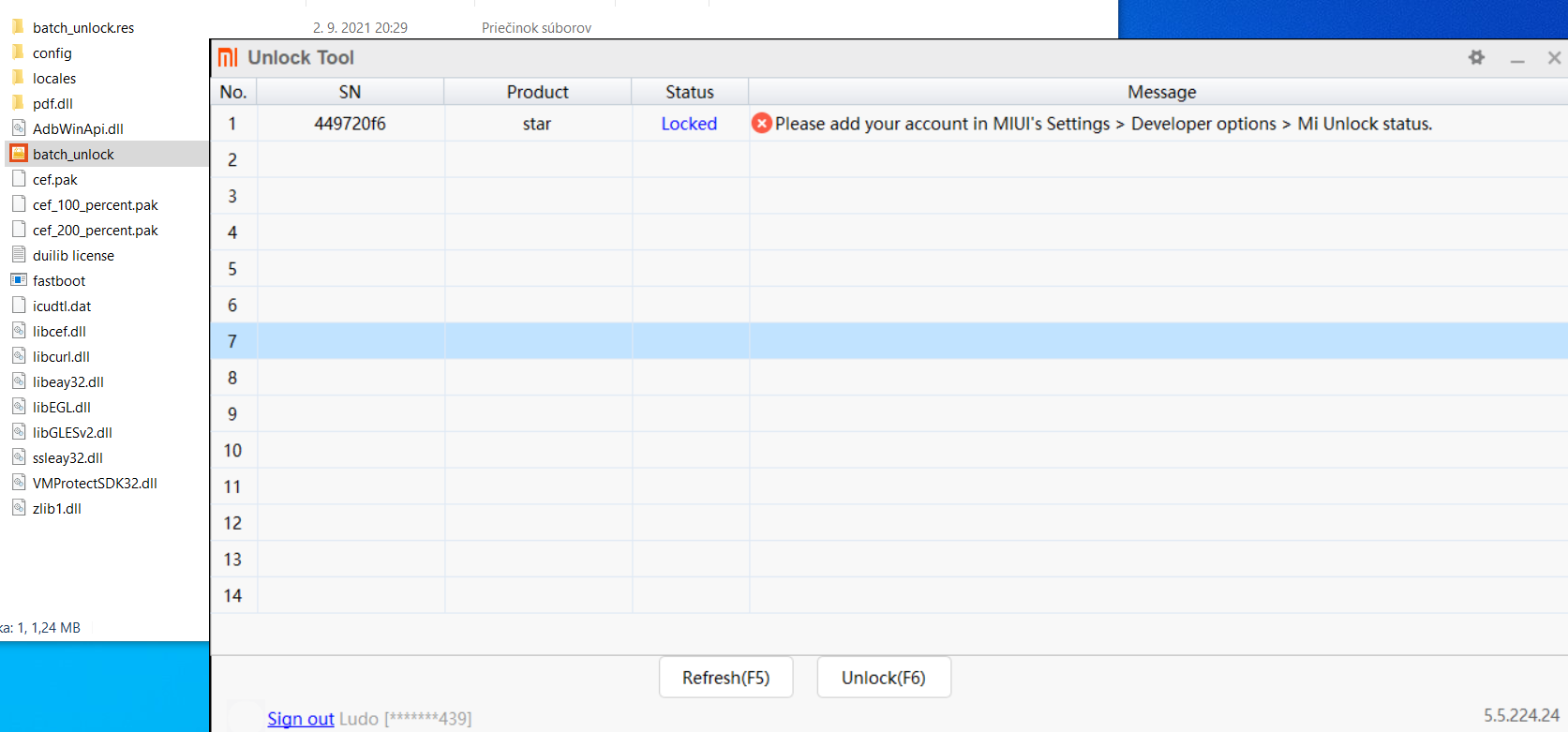Click the Locked status text
The width and height of the screenshot is (1568, 732).
click(689, 124)
